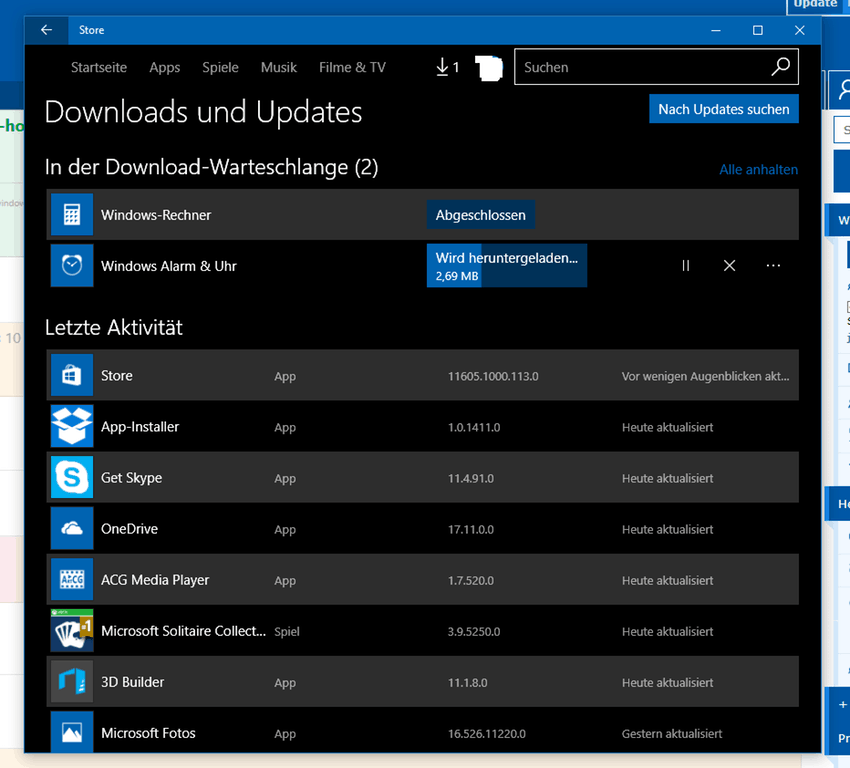Click the Gestern aktualisiert status text
This screenshot has width=850, height=768.
[x=672, y=734]
